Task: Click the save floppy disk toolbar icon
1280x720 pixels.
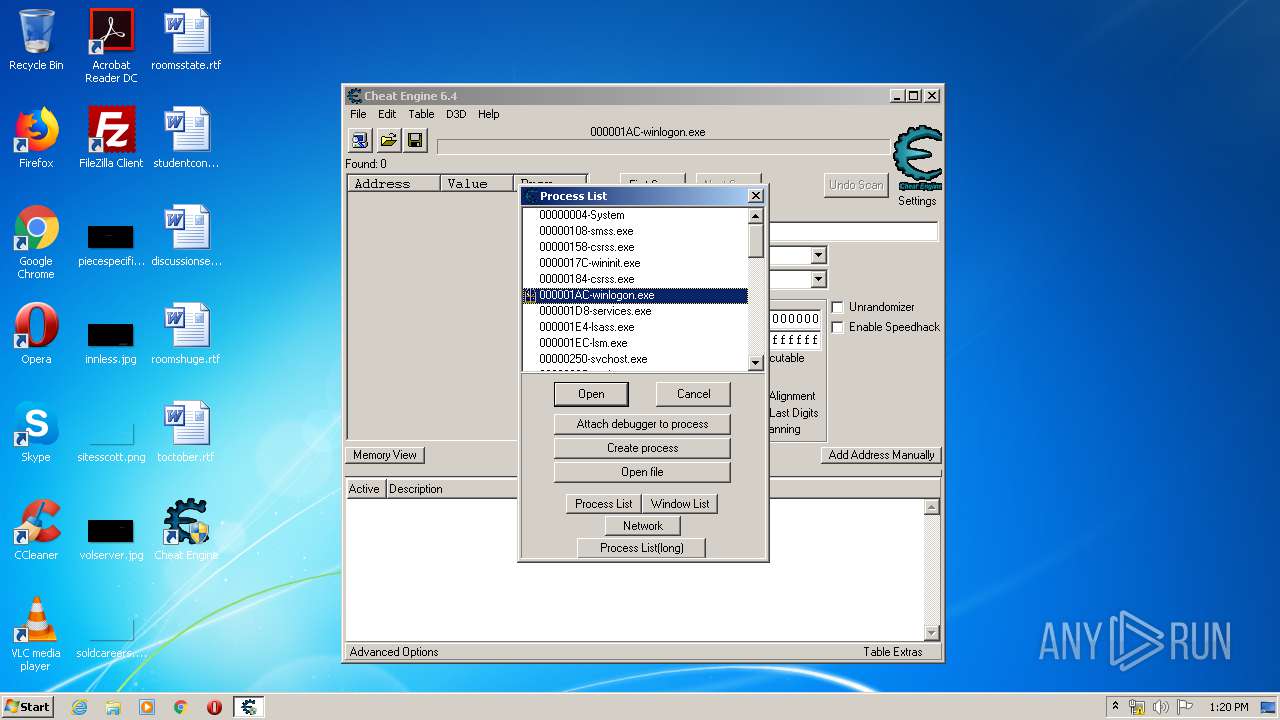Action: click(415, 141)
